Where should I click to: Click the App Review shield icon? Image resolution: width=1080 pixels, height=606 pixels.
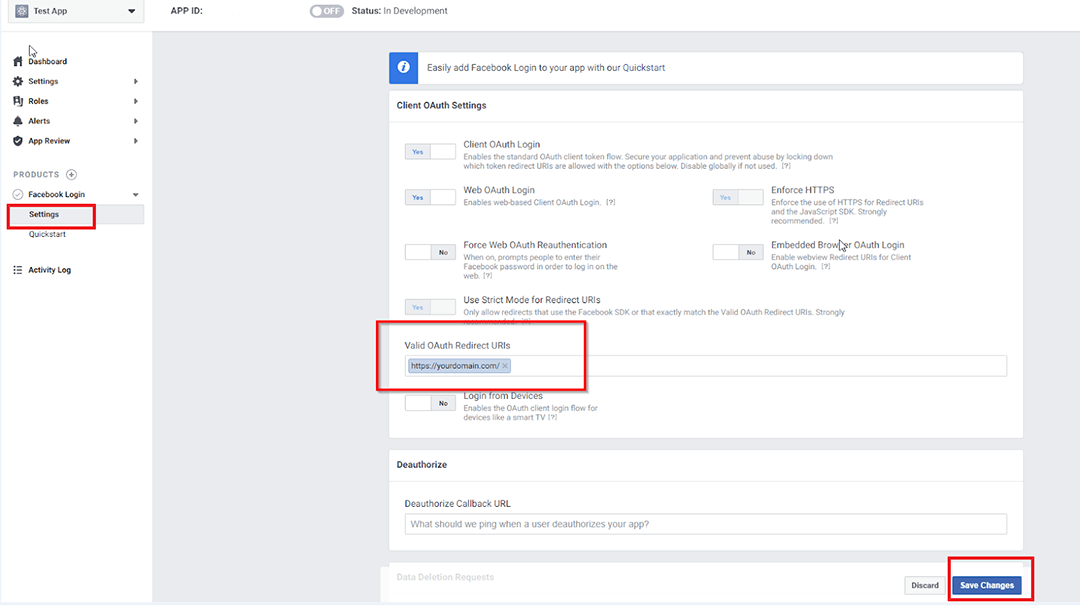click(x=18, y=141)
